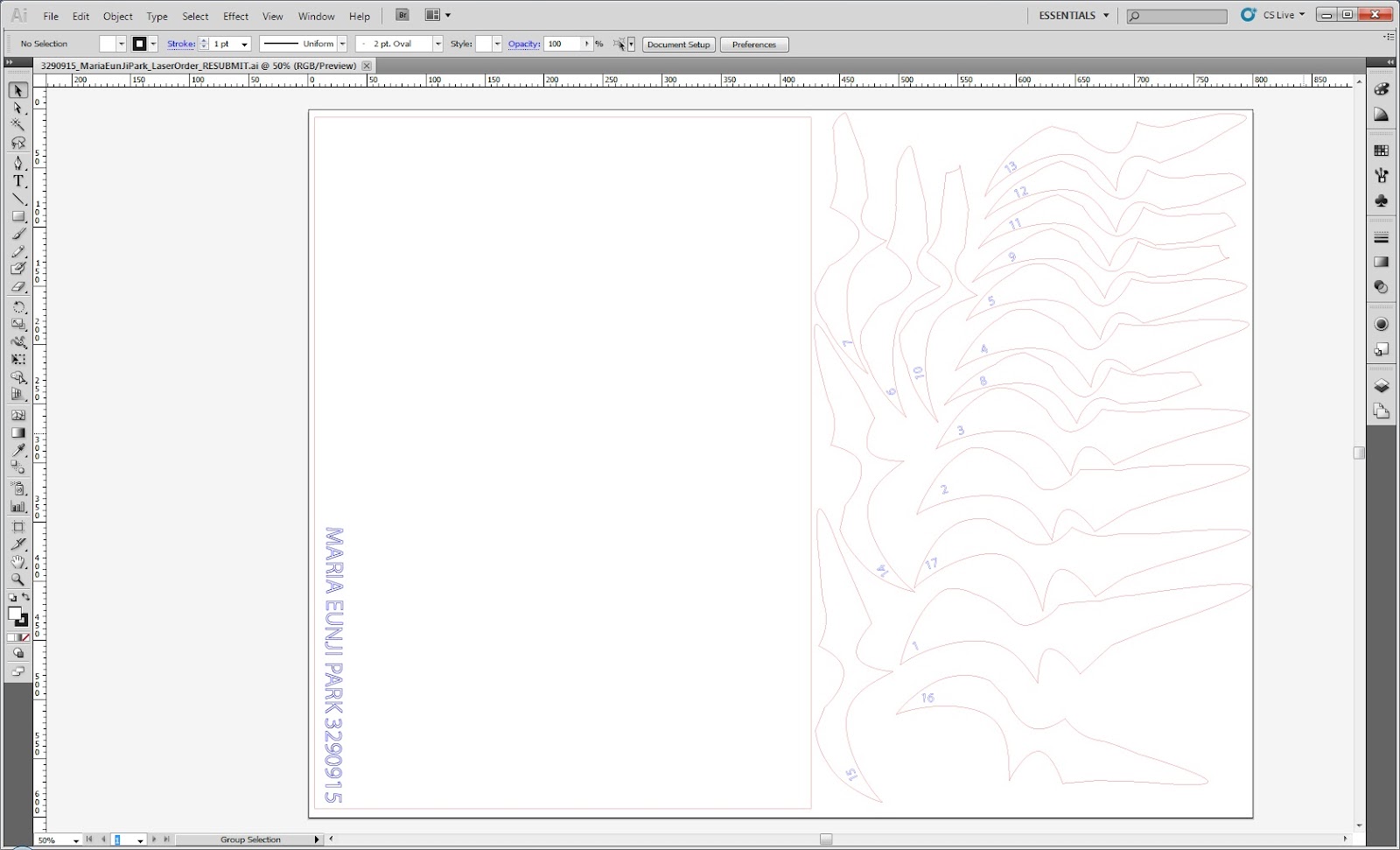Open the Gradient panel
The image size is (1400, 850).
click(x=1382, y=262)
